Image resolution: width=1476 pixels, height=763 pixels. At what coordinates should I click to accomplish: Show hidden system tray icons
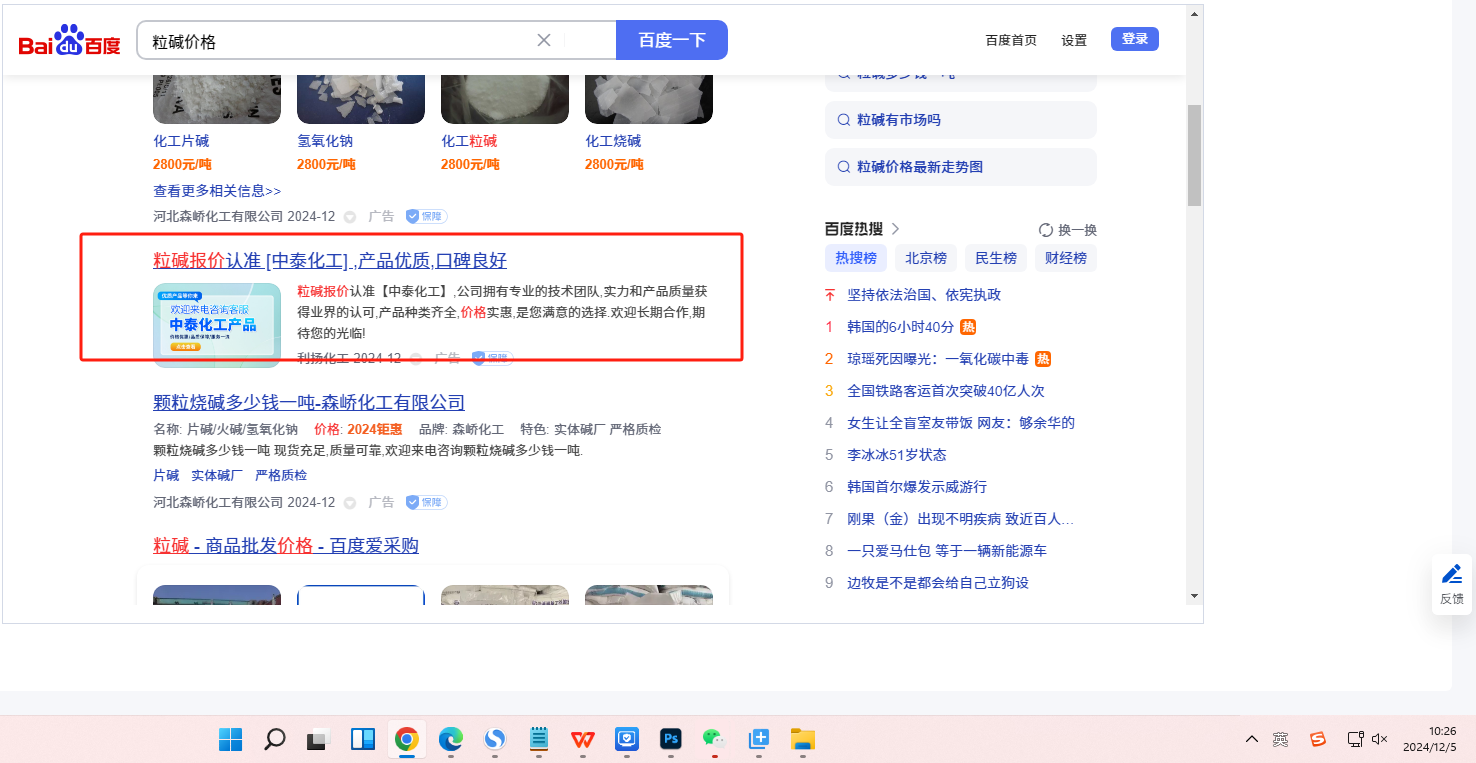pyautogui.click(x=1252, y=739)
